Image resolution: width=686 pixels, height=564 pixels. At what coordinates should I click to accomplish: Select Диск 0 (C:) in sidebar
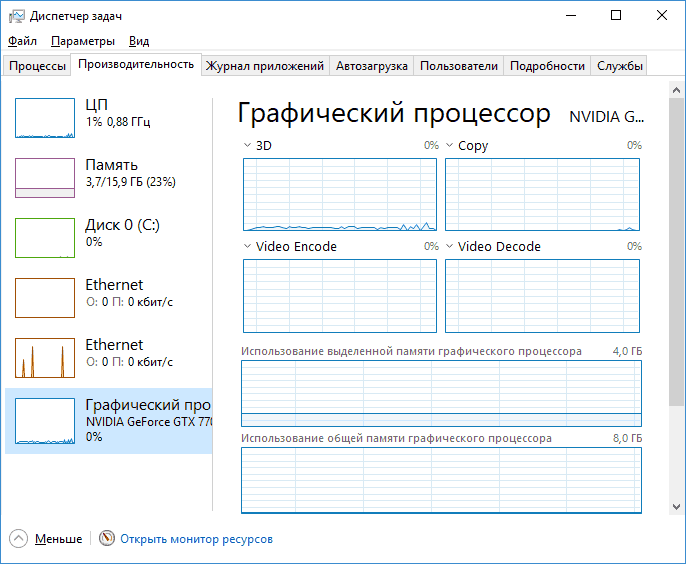pyautogui.click(x=108, y=238)
